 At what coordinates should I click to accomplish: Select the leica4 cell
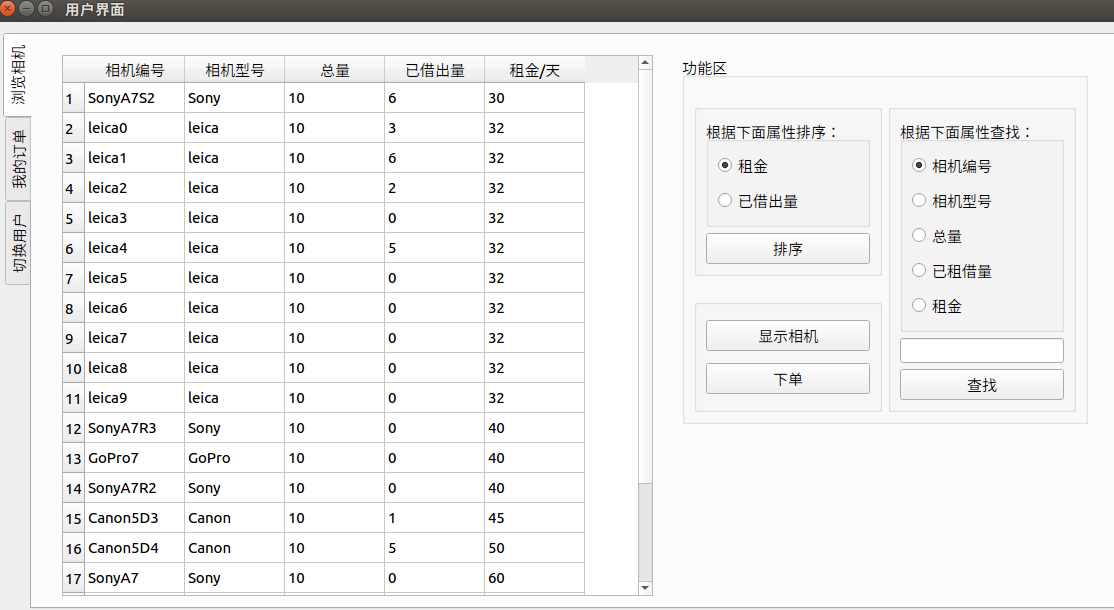pyautogui.click(x=134, y=248)
